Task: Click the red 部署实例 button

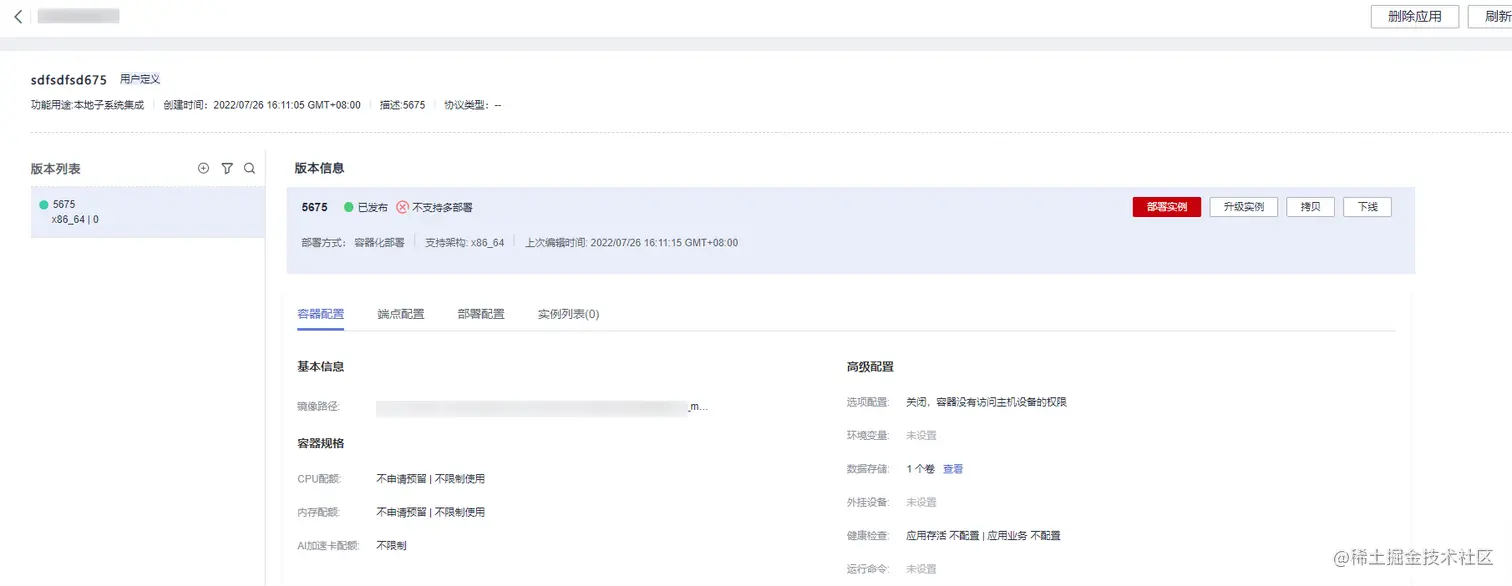Action: point(1167,207)
